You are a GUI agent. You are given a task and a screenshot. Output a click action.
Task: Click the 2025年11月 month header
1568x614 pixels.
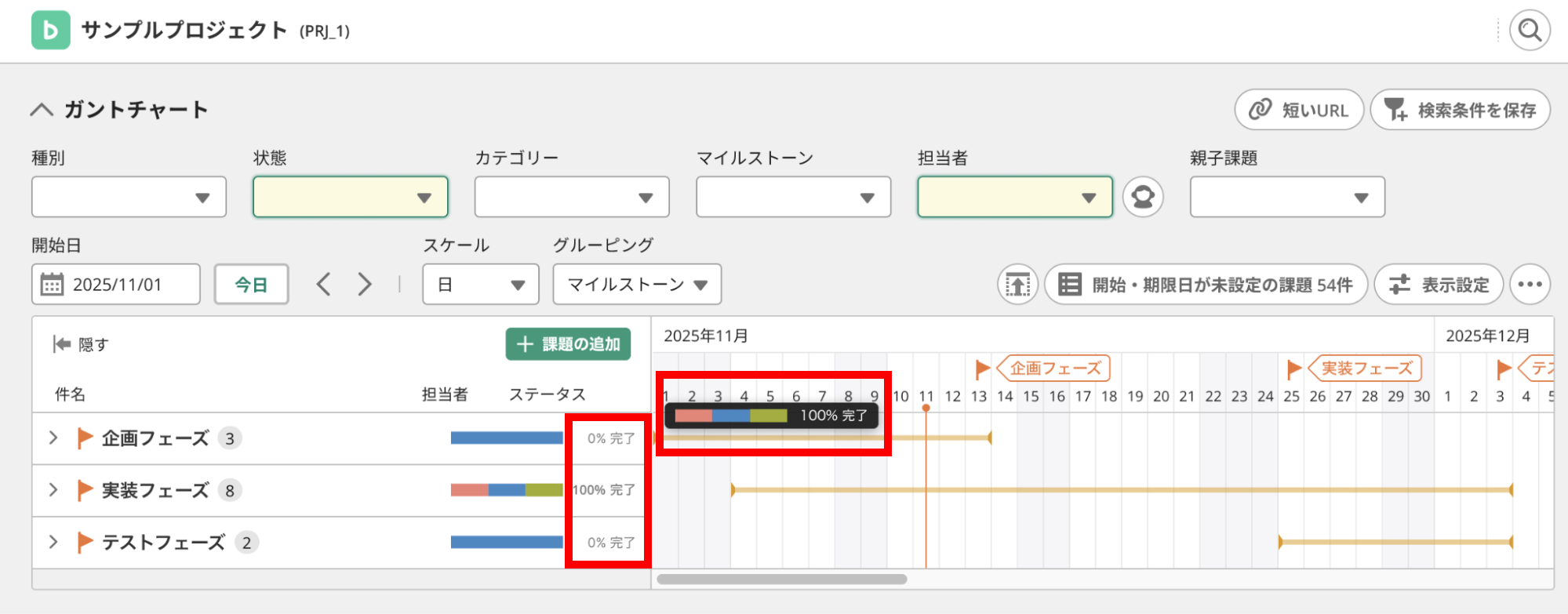click(706, 336)
